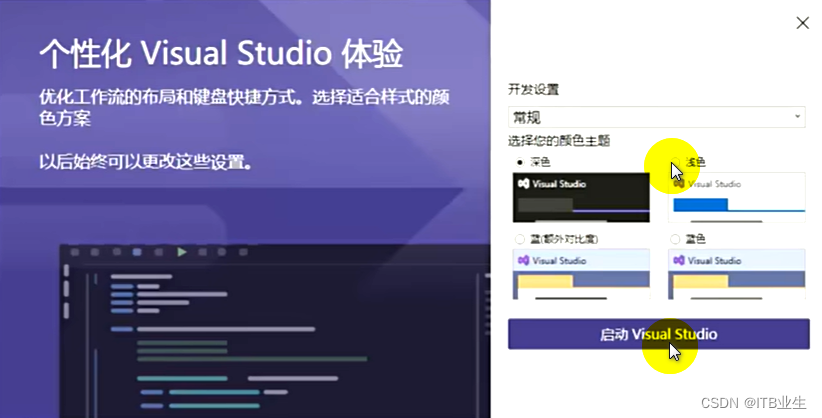
Task: Click the light theme preview thumbnail
Action: [737, 198]
